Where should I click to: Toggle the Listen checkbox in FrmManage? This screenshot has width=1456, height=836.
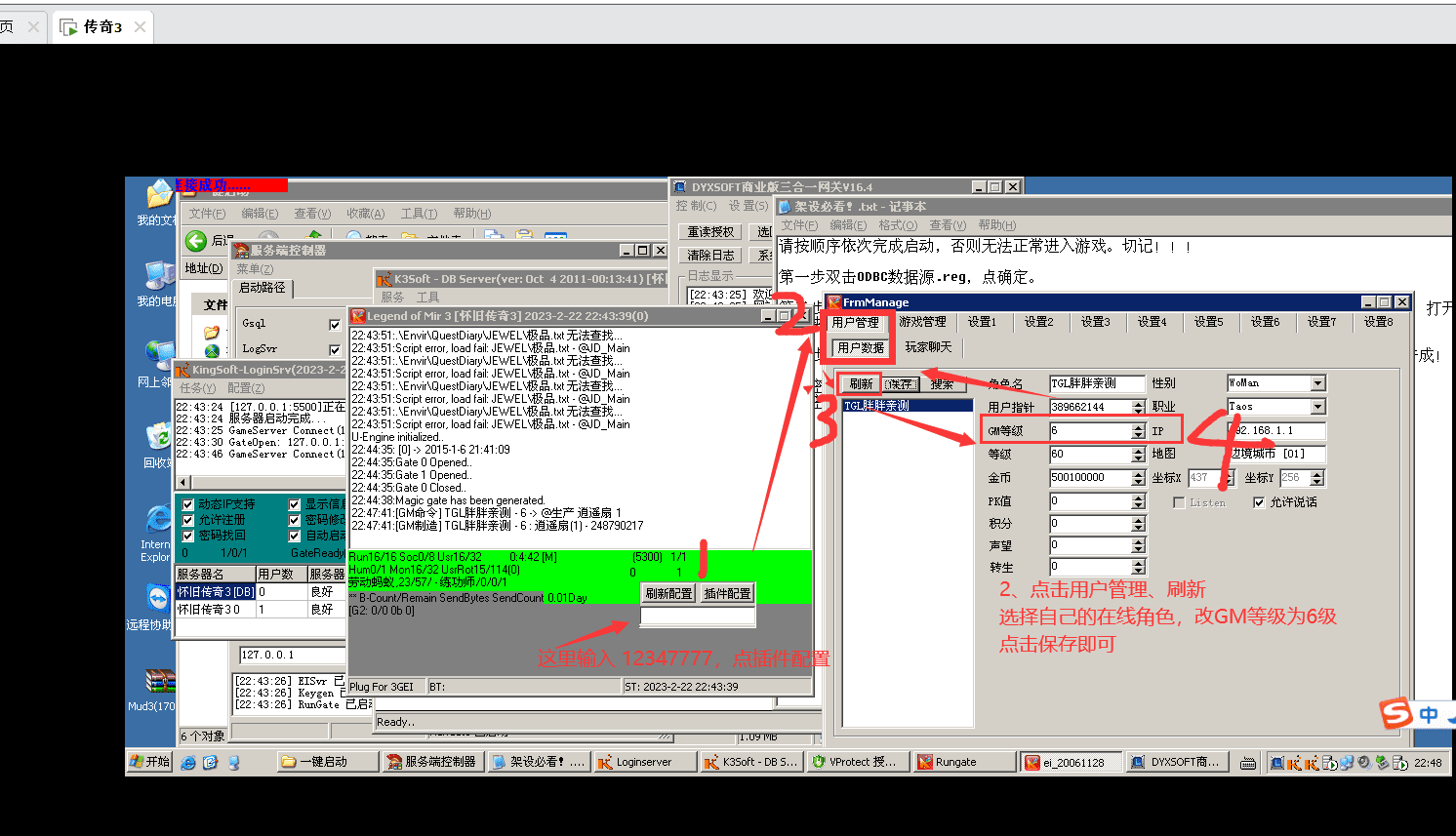pyautogui.click(x=1179, y=502)
